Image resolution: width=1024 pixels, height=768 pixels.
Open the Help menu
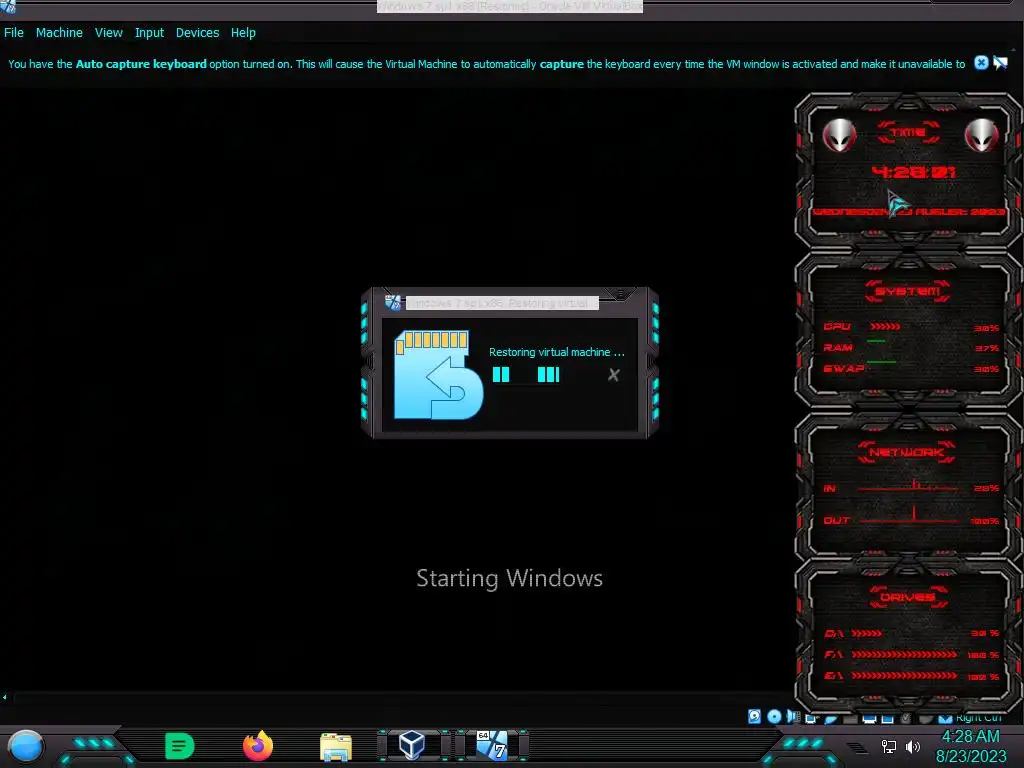click(x=243, y=33)
